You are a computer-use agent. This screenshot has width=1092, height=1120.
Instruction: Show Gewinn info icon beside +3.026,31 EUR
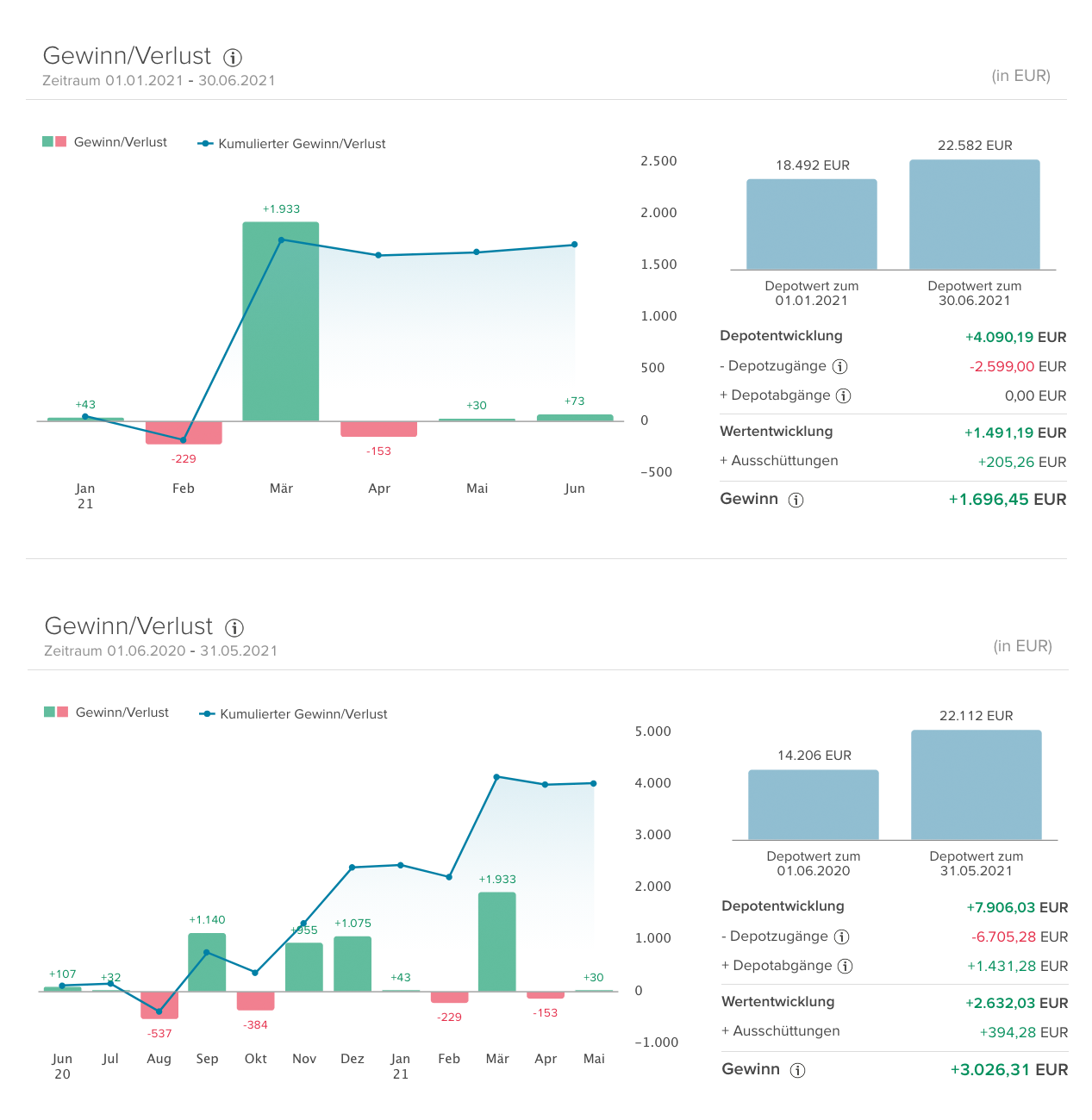click(x=798, y=1071)
